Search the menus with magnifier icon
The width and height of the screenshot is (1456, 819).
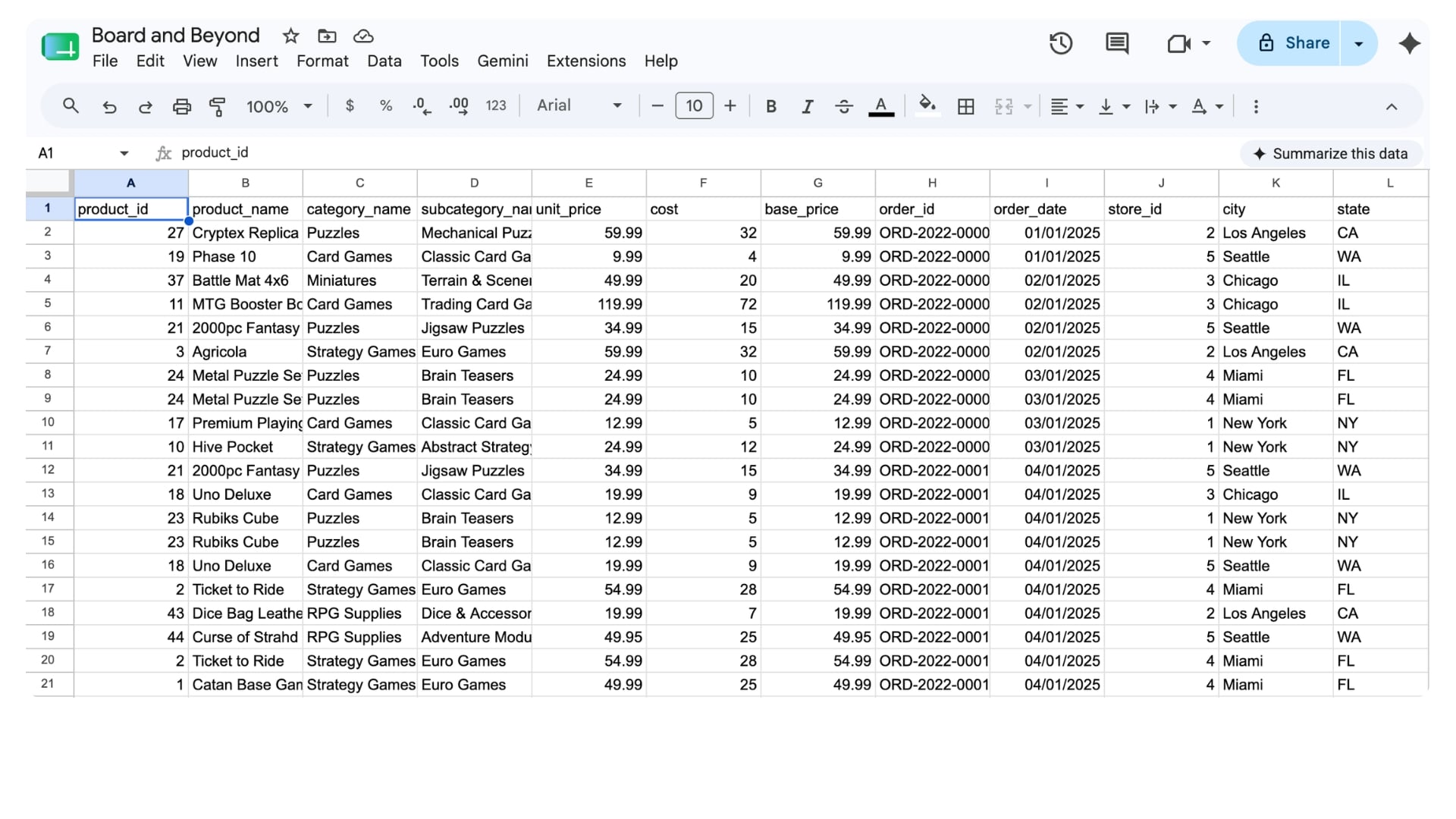(x=71, y=106)
